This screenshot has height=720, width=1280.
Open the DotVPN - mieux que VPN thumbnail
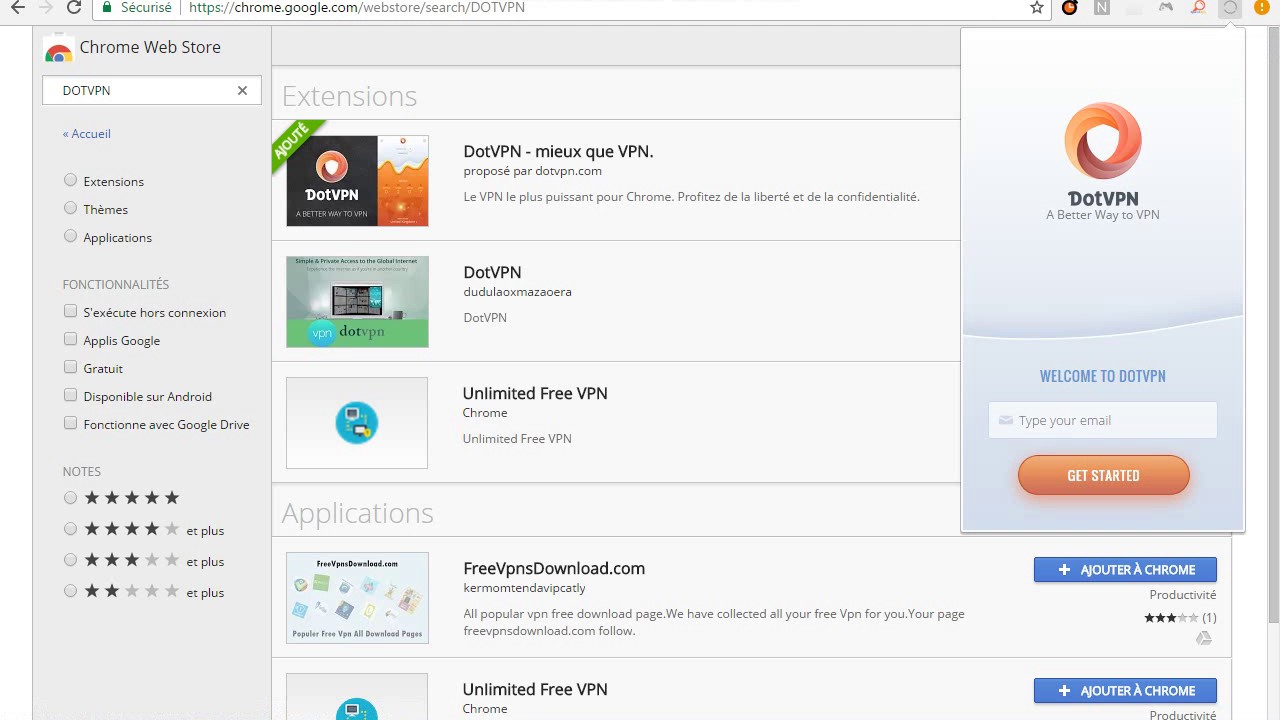357,181
